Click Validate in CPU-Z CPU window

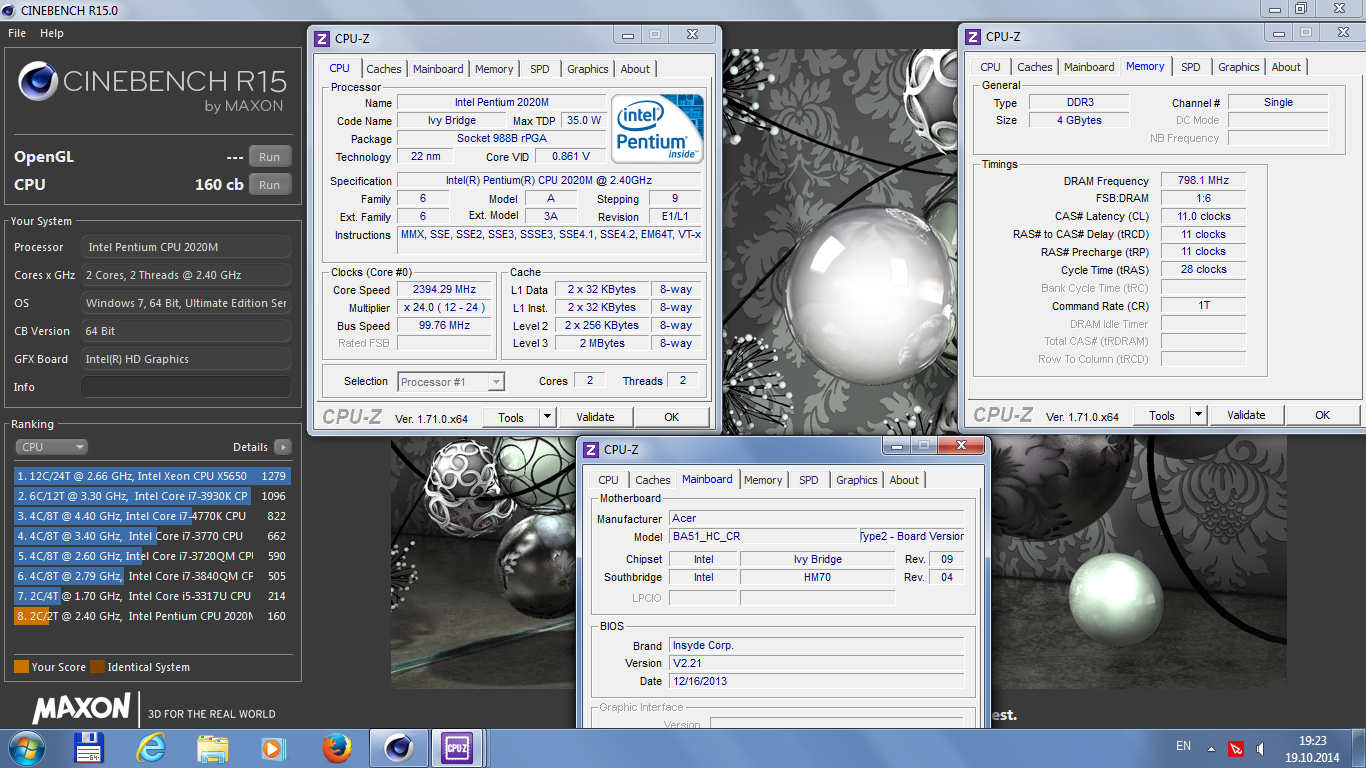point(596,417)
